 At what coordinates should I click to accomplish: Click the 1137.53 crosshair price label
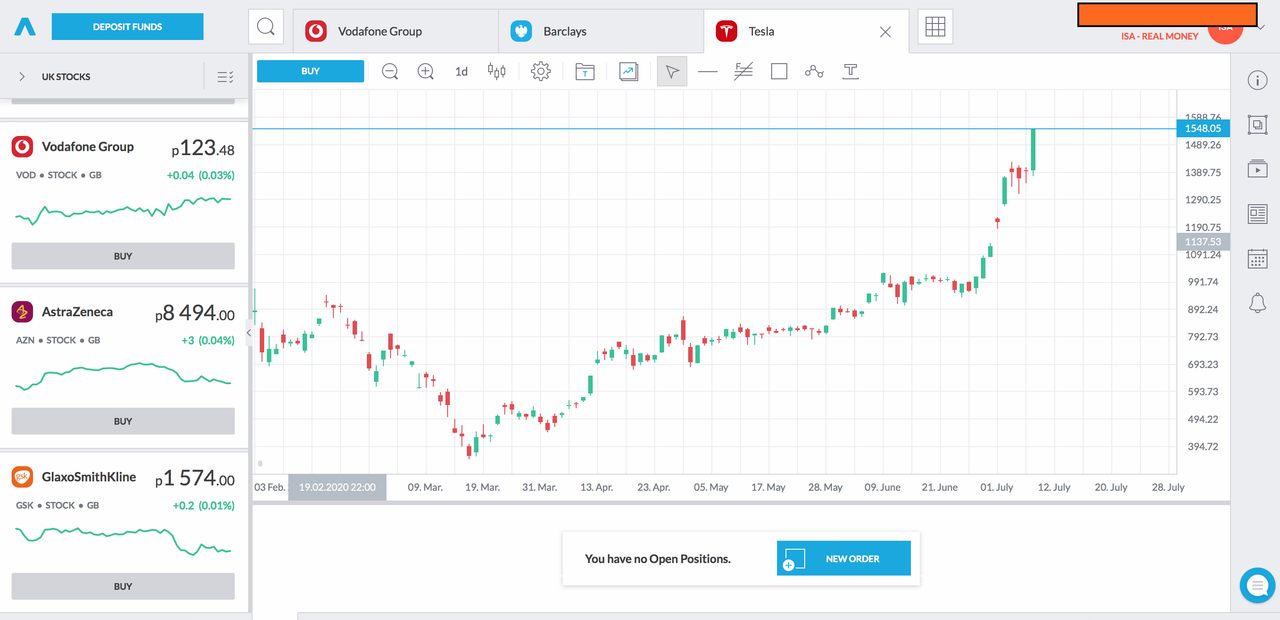[x=1203, y=241]
